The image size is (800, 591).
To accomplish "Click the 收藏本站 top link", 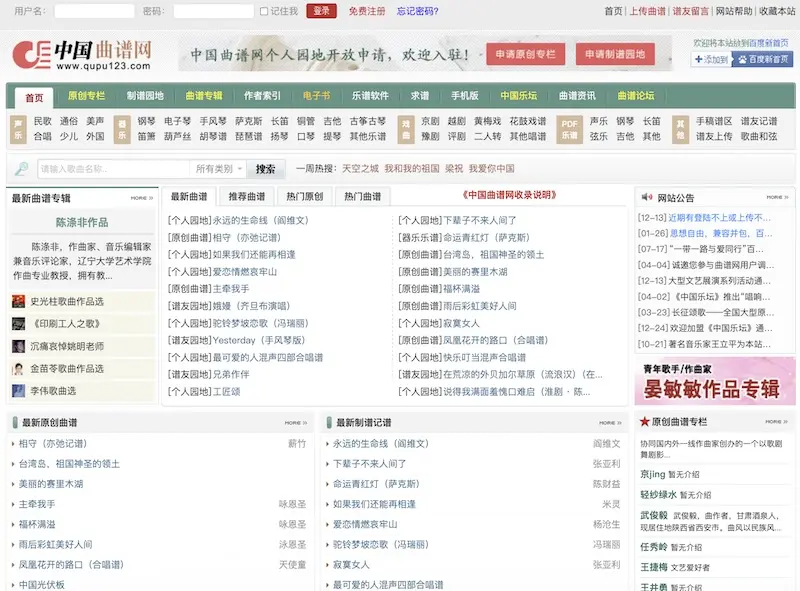I will click(777, 11).
